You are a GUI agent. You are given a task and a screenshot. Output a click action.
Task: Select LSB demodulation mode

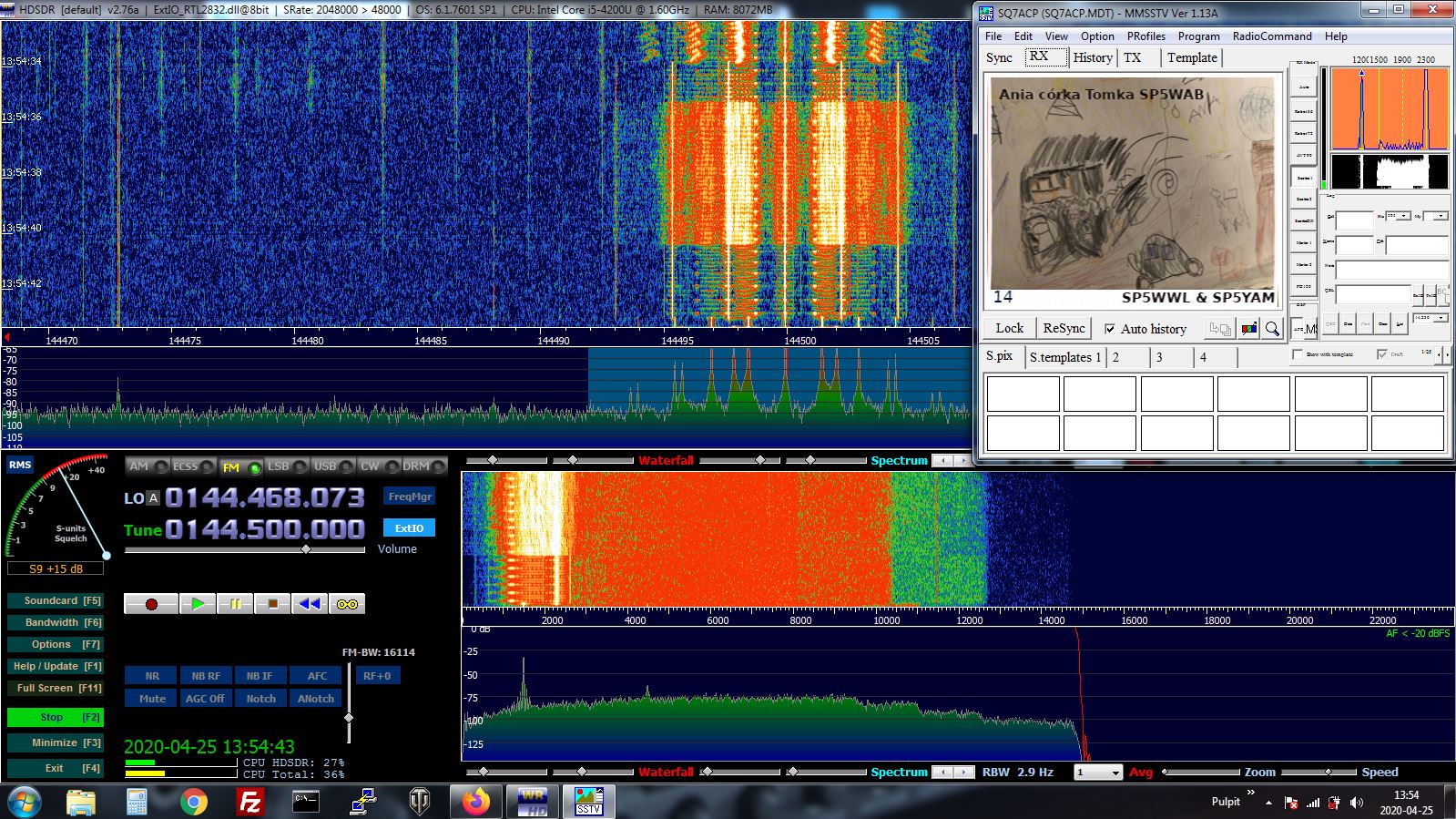(288, 466)
